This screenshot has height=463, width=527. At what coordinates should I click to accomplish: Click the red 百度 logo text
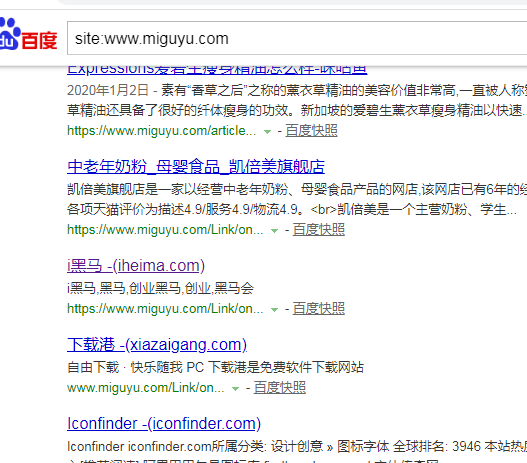click(x=39, y=41)
